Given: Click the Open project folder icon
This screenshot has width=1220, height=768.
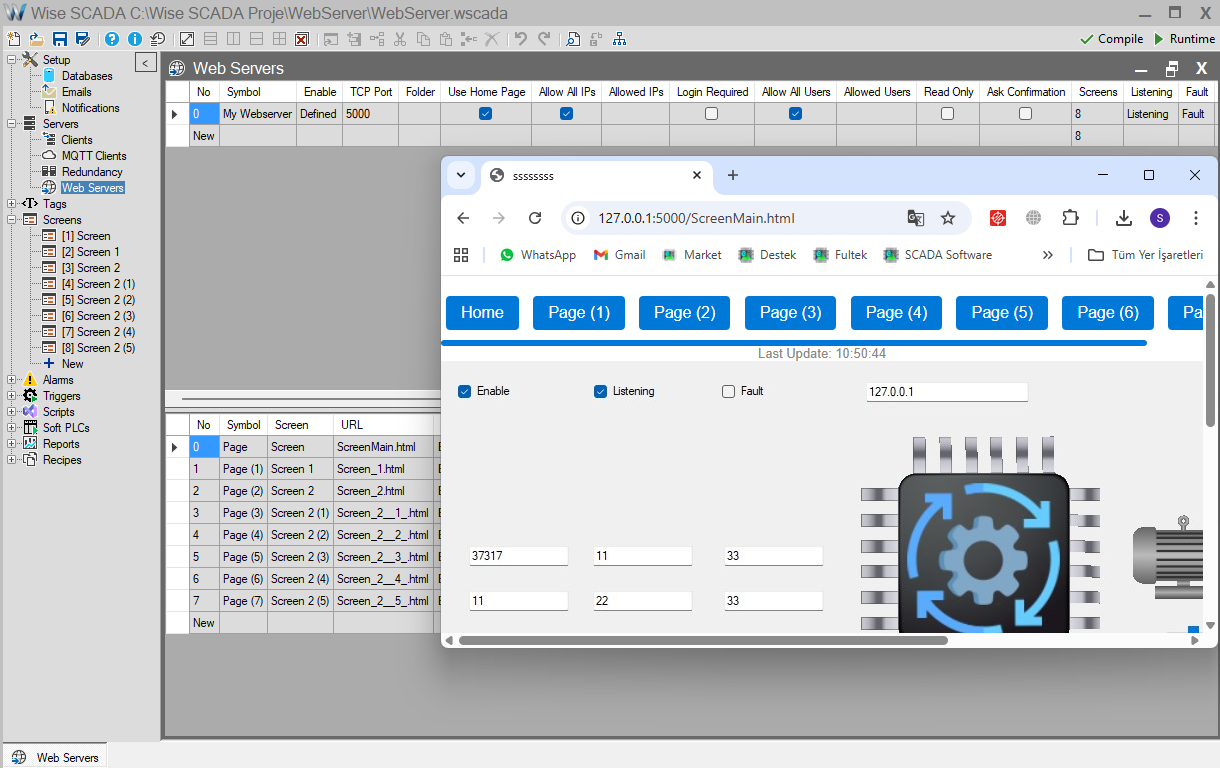Looking at the screenshot, I should point(36,39).
